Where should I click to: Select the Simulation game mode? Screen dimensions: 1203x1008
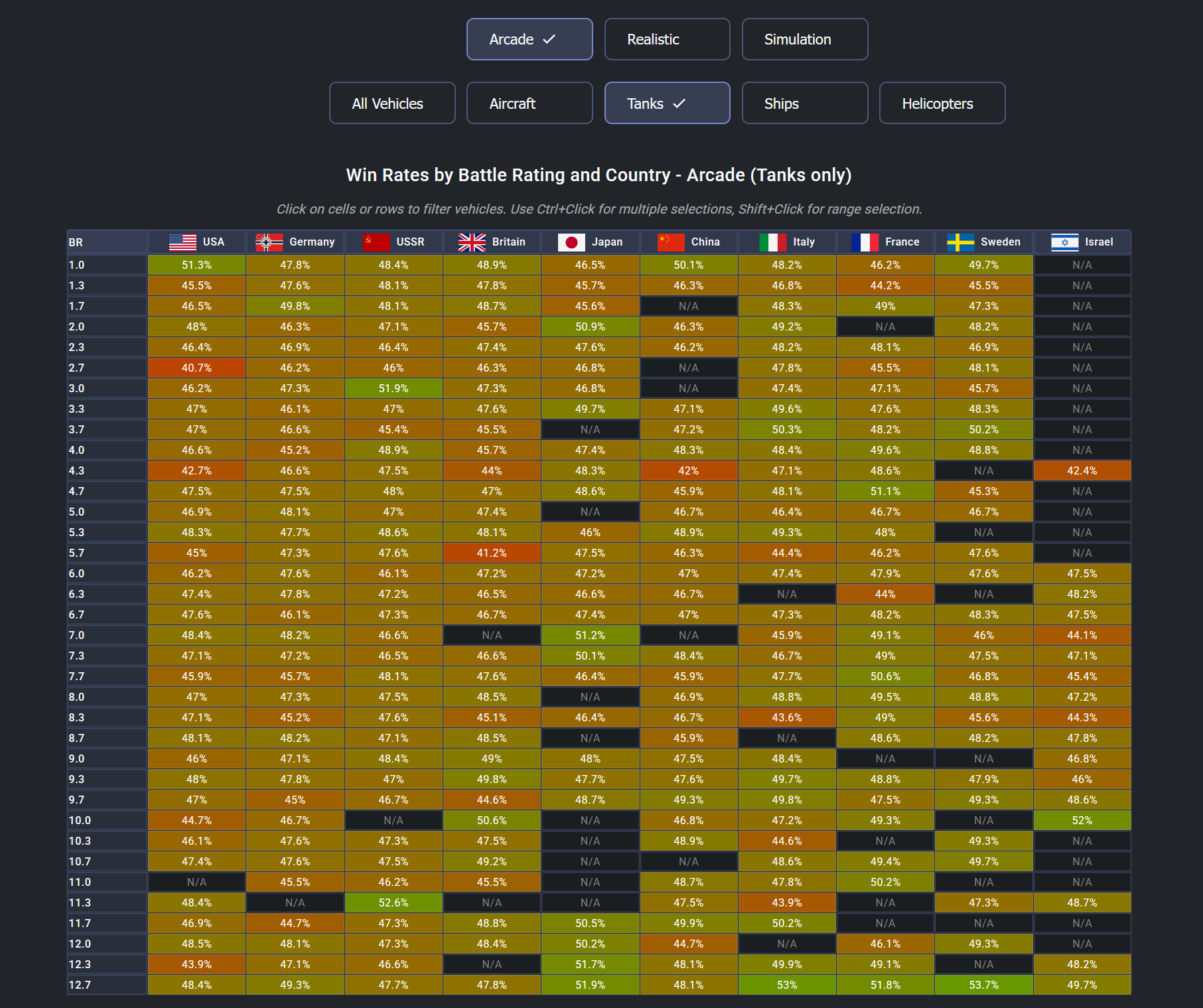[x=804, y=39]
